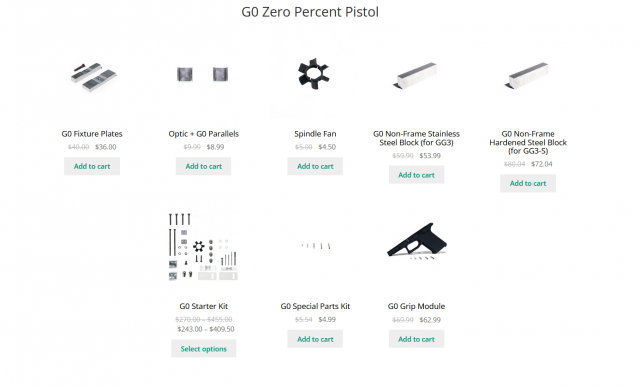The height and width of the screenshot is (386, 640).
Task: View the G0 Grip Module photo
Action: tap(417, 241)
